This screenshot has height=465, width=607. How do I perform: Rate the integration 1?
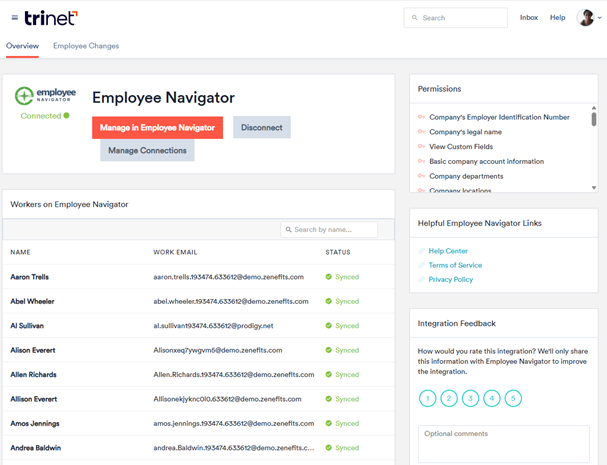(x=427, y=398)
